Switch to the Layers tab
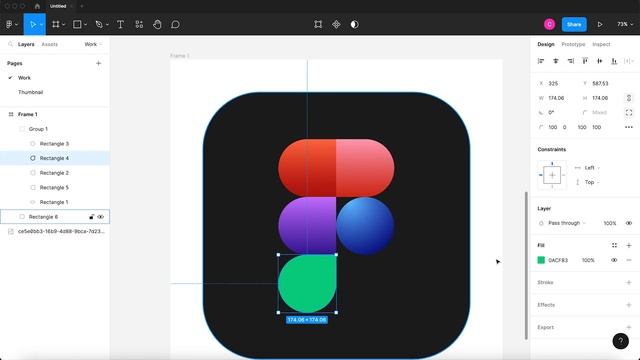 [x=26, y=44]
